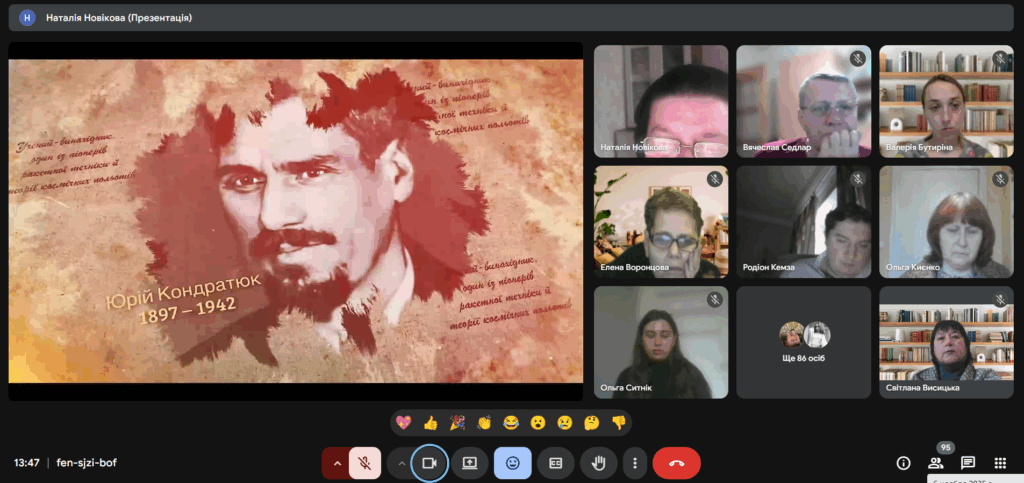Image resolution: width=1024 pixels, height=483 pixels.
Task: Open meeting details info icon
Action: pos(903,463)
